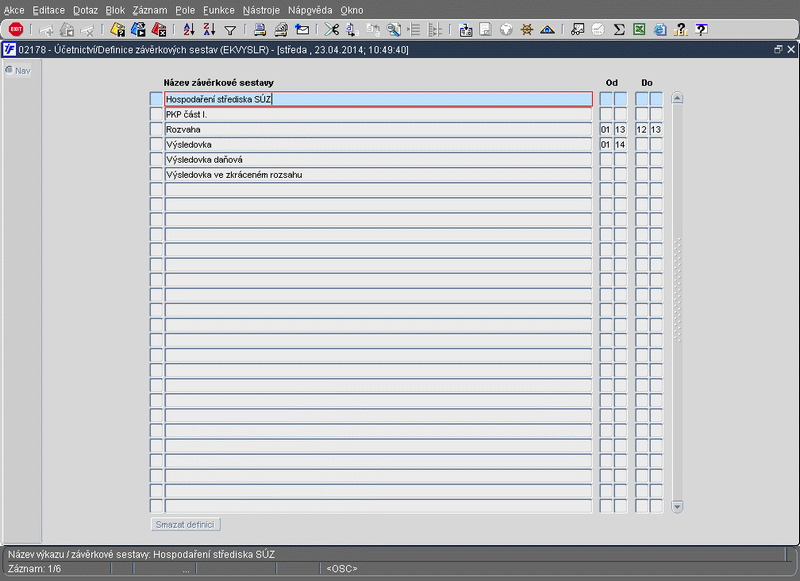The height and width of the screenshot is (581, 800).
Task: Open the Akce menu
Action: pyautogui.click(x=14, y=10)
